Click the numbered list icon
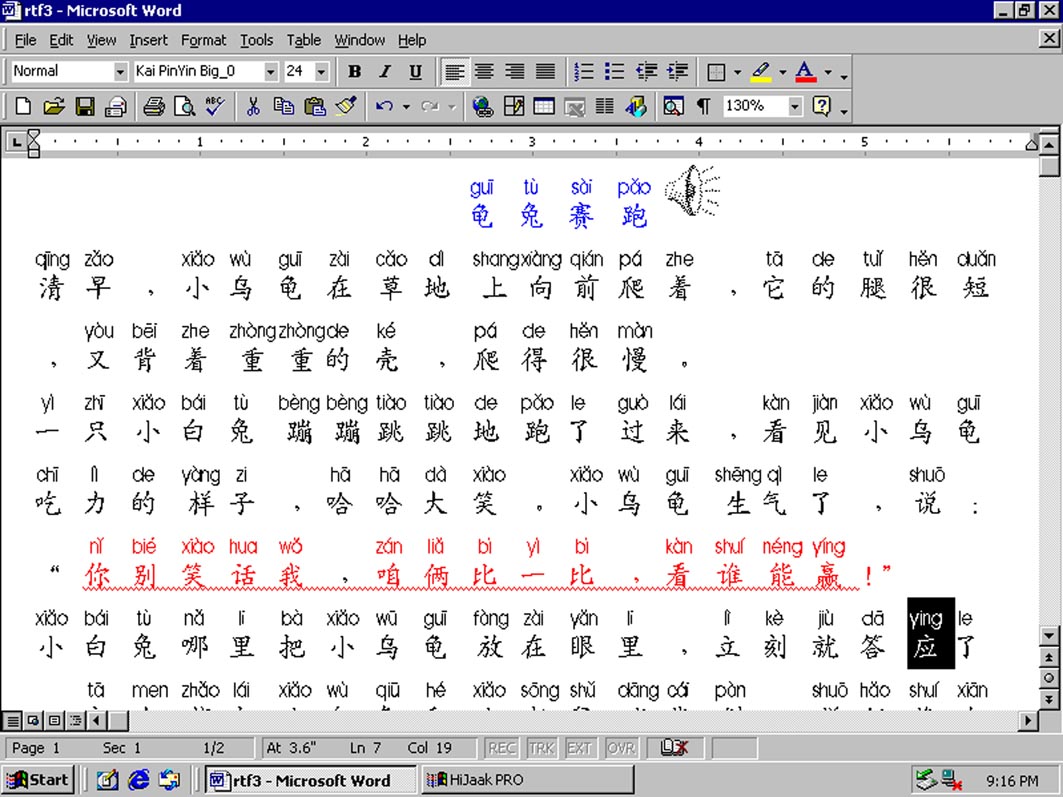Viewport: 1063px width, 797px height. coord(584,71)
